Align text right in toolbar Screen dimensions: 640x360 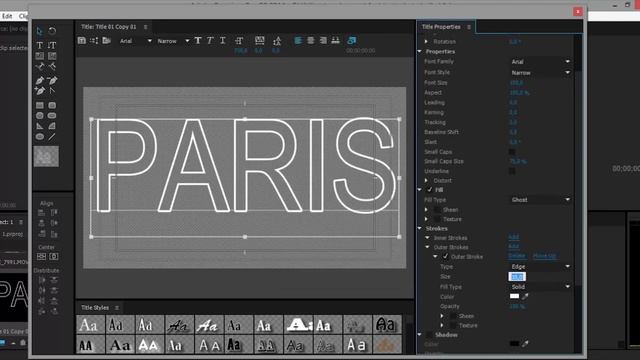click(323, 40)
